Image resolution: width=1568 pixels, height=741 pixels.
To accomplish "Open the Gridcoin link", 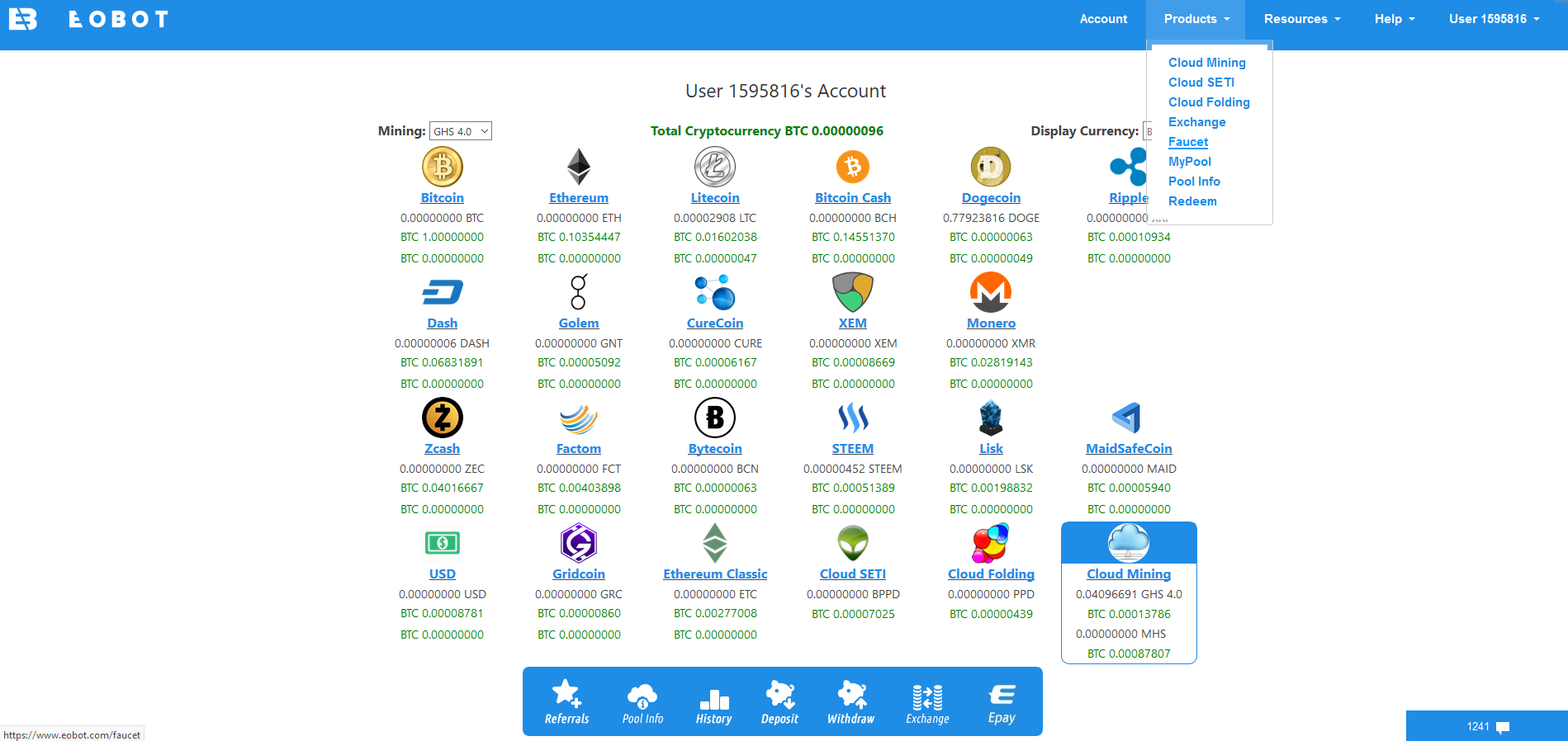I will click(579, 574).
